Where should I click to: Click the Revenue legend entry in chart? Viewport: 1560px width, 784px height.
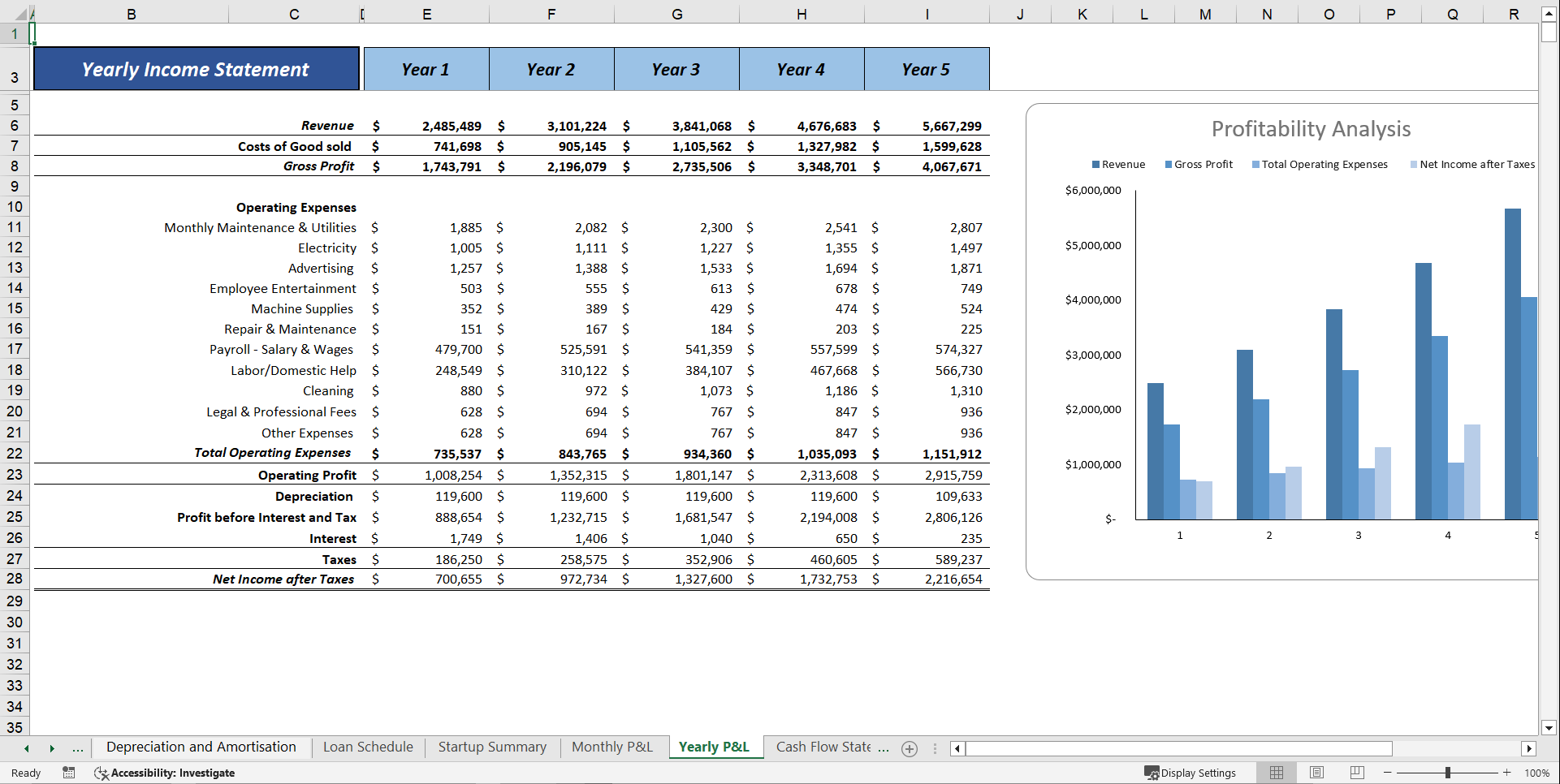click(1118, 164)
